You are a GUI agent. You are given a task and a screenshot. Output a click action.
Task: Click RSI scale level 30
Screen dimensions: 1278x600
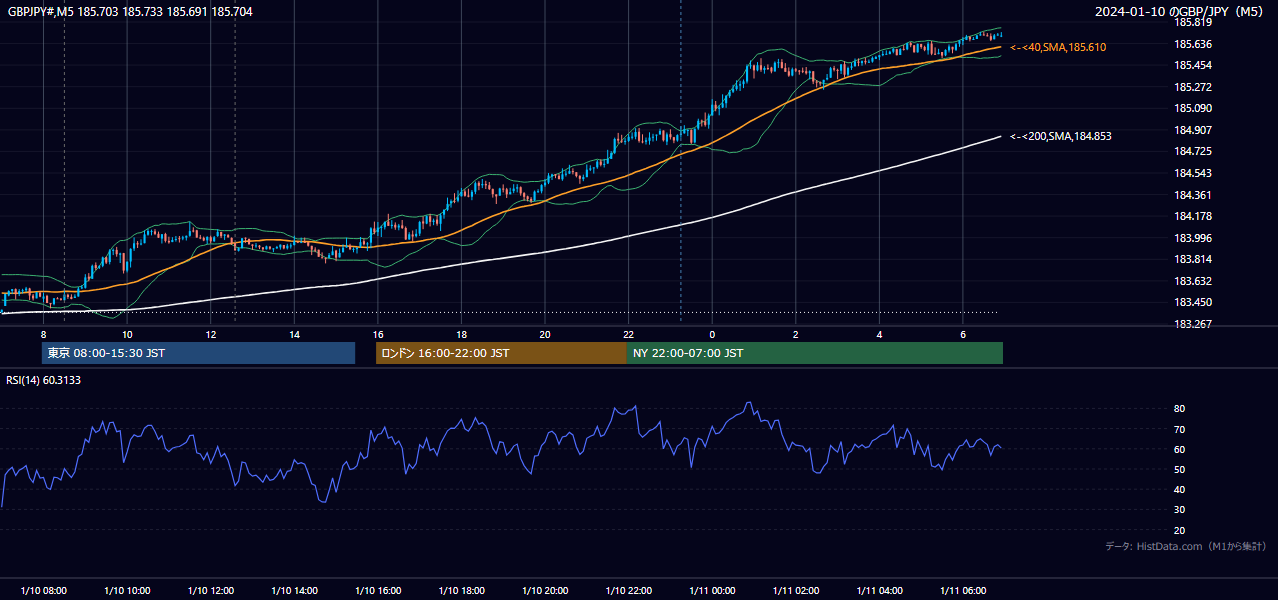[1180, 510]
